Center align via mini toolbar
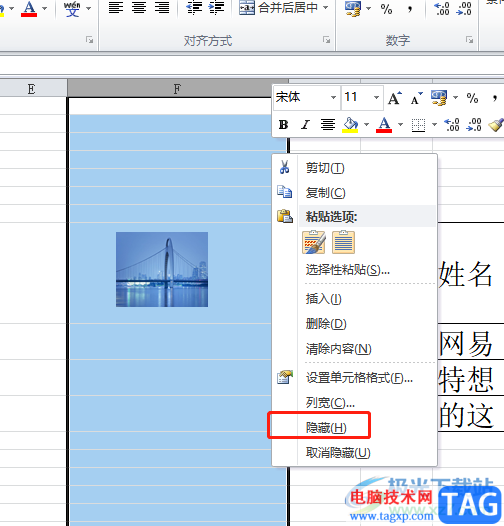The image size is (504, 526). click(x=327, y=125)
